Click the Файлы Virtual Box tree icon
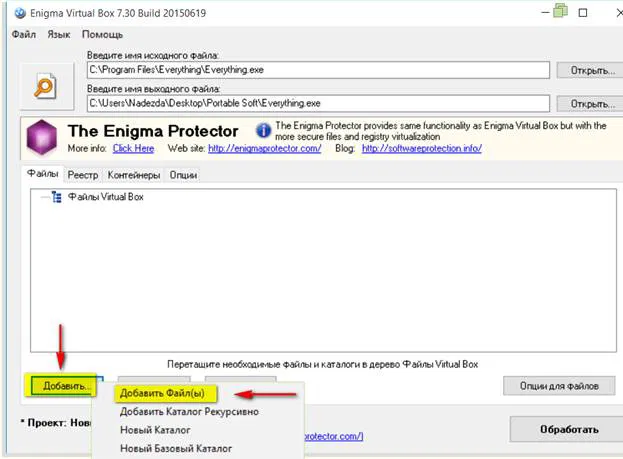The image size is (623, 459). [57, 197]
